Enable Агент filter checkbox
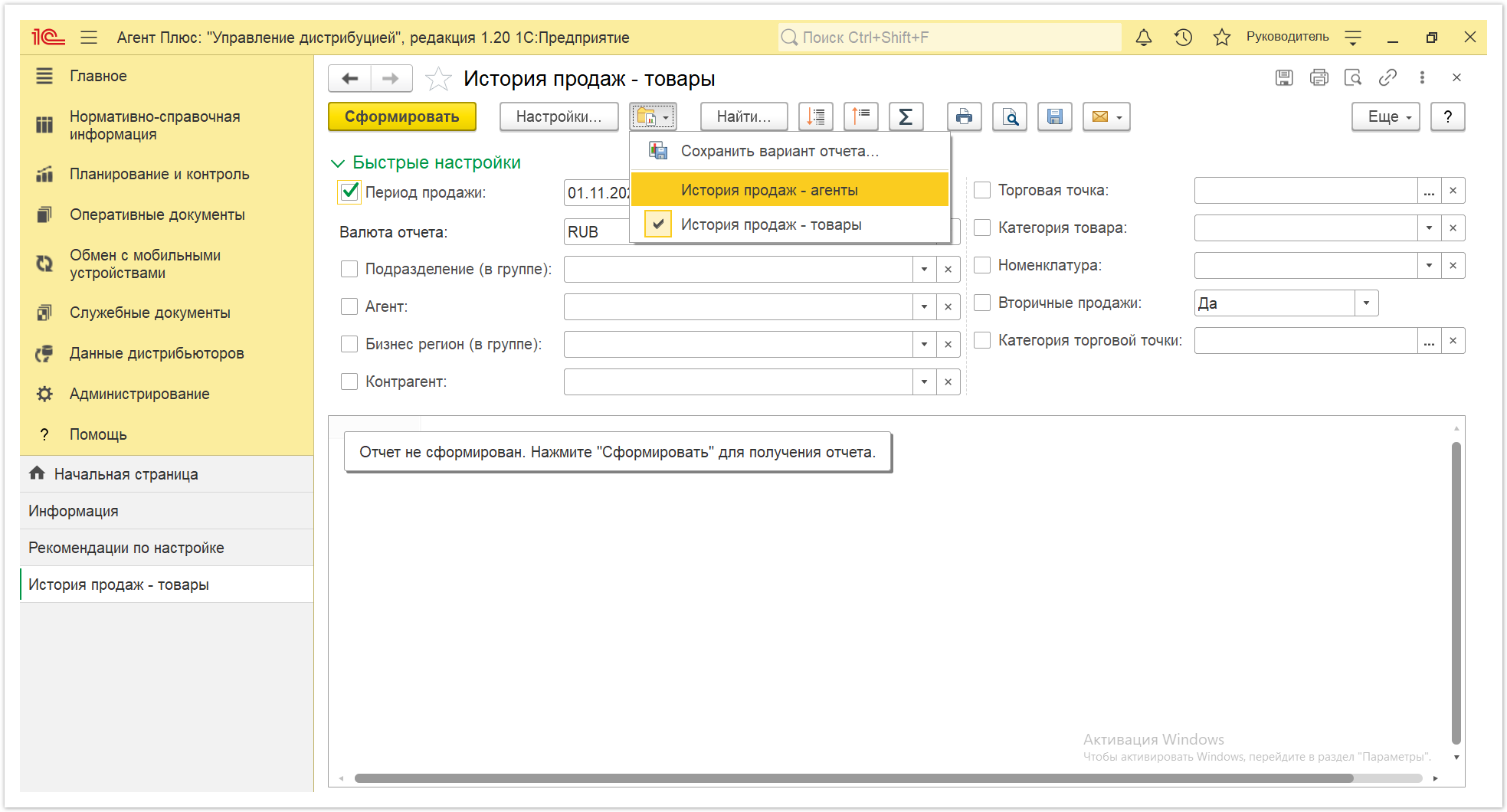Image resolution: width=1507 pixels, height=812 pixels. pos(349,306)
